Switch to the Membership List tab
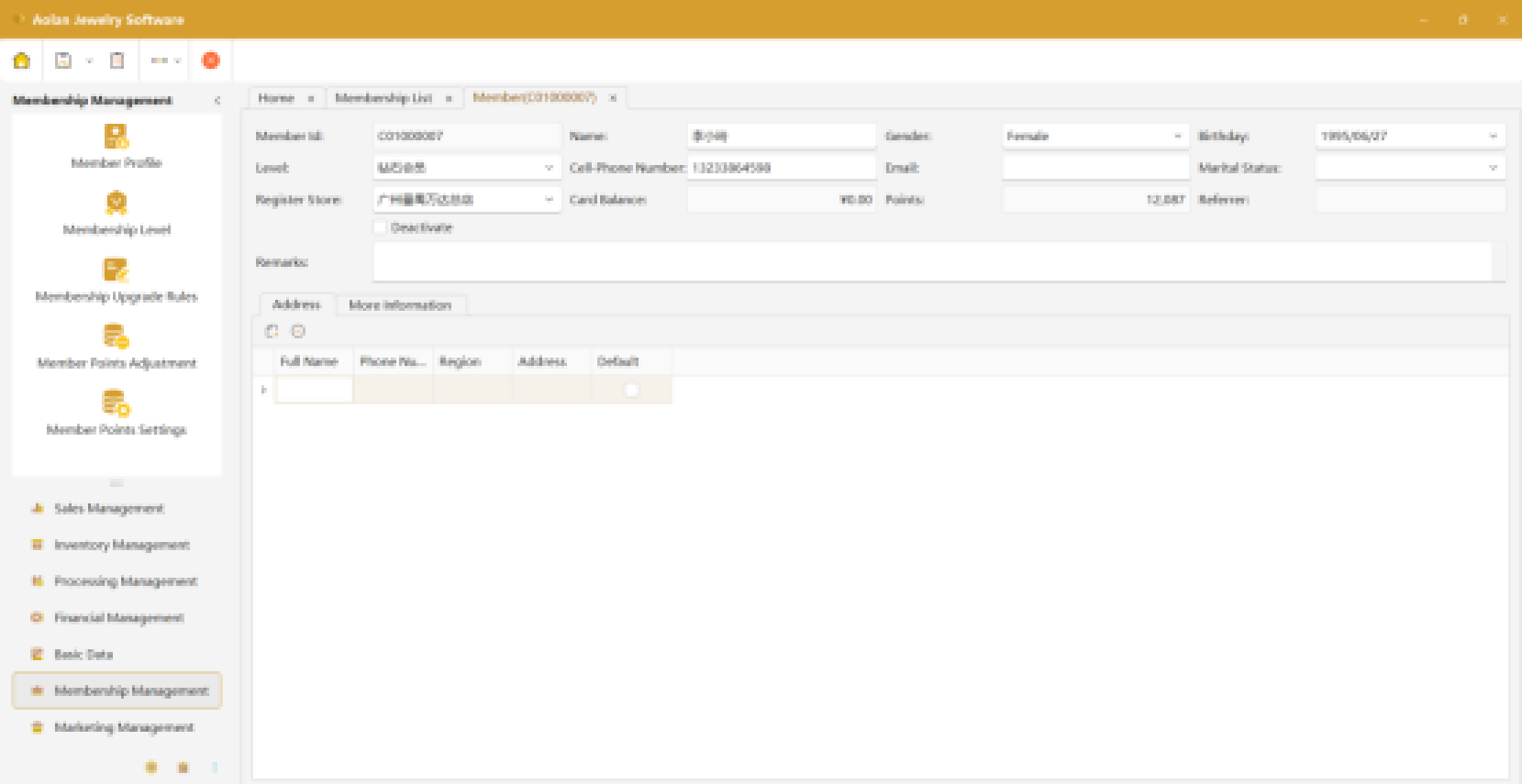This screenshot has width=1522, height=784. [383, 98]
